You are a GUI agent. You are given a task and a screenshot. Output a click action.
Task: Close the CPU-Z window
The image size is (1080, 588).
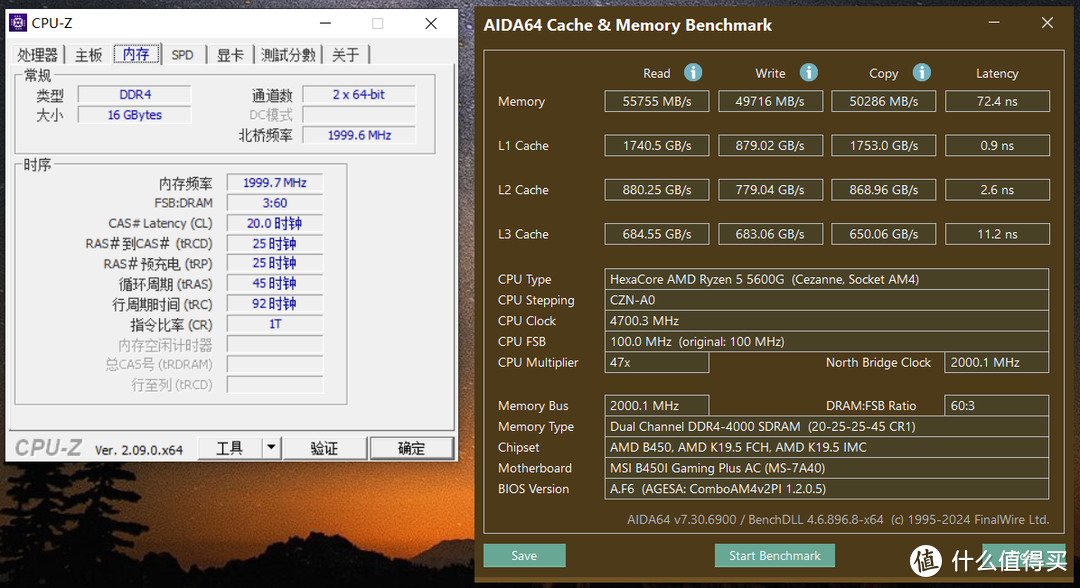(x=430, y=23)
